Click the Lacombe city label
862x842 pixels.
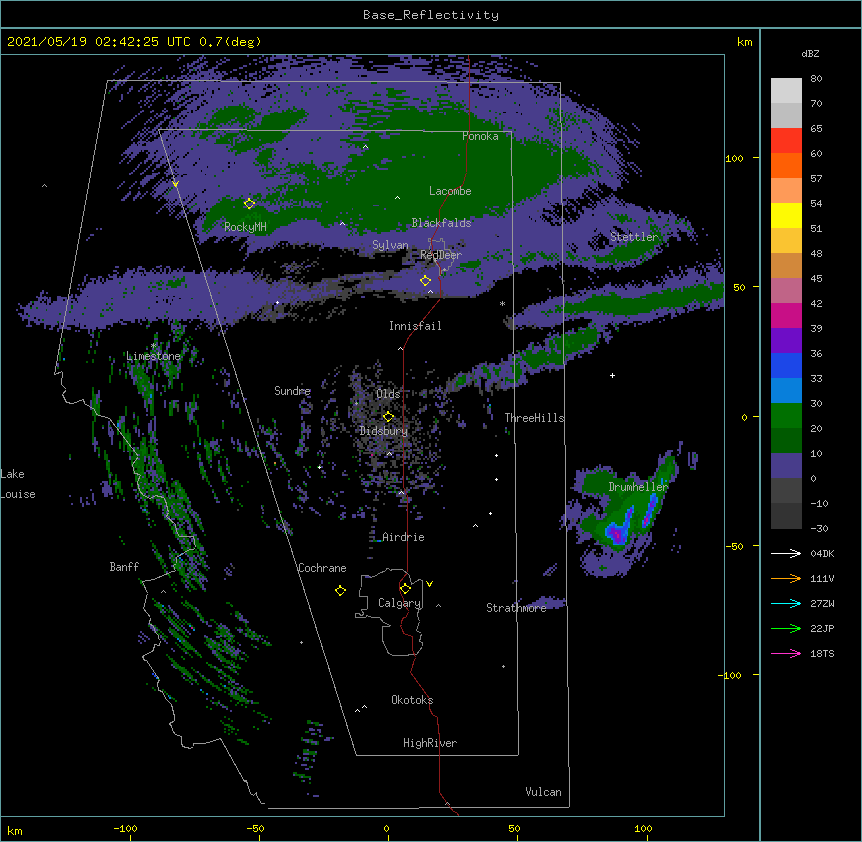pyautogui.click(x=450, y=191)
